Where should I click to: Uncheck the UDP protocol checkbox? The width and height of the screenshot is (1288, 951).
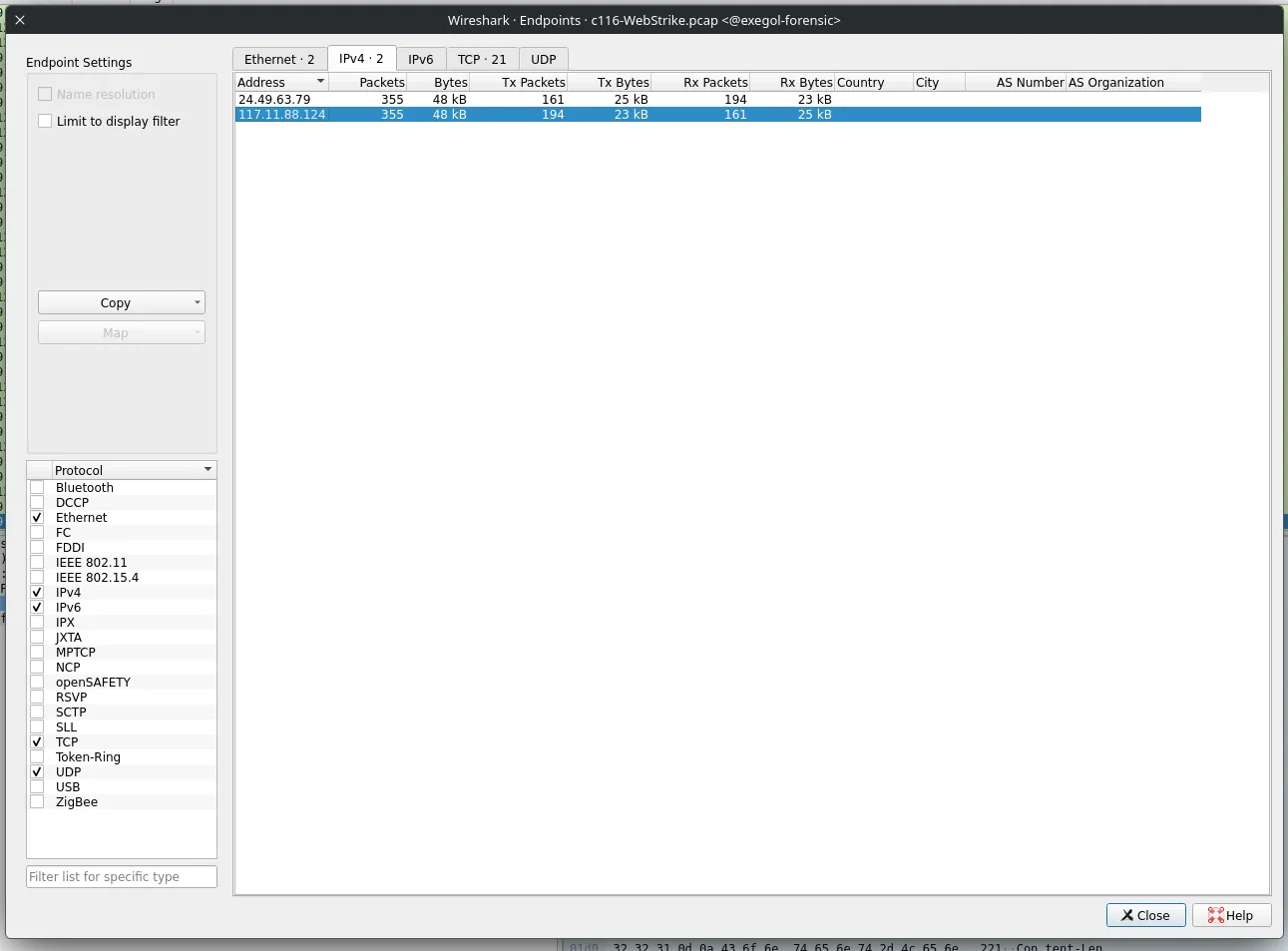[x=37, y=772]
